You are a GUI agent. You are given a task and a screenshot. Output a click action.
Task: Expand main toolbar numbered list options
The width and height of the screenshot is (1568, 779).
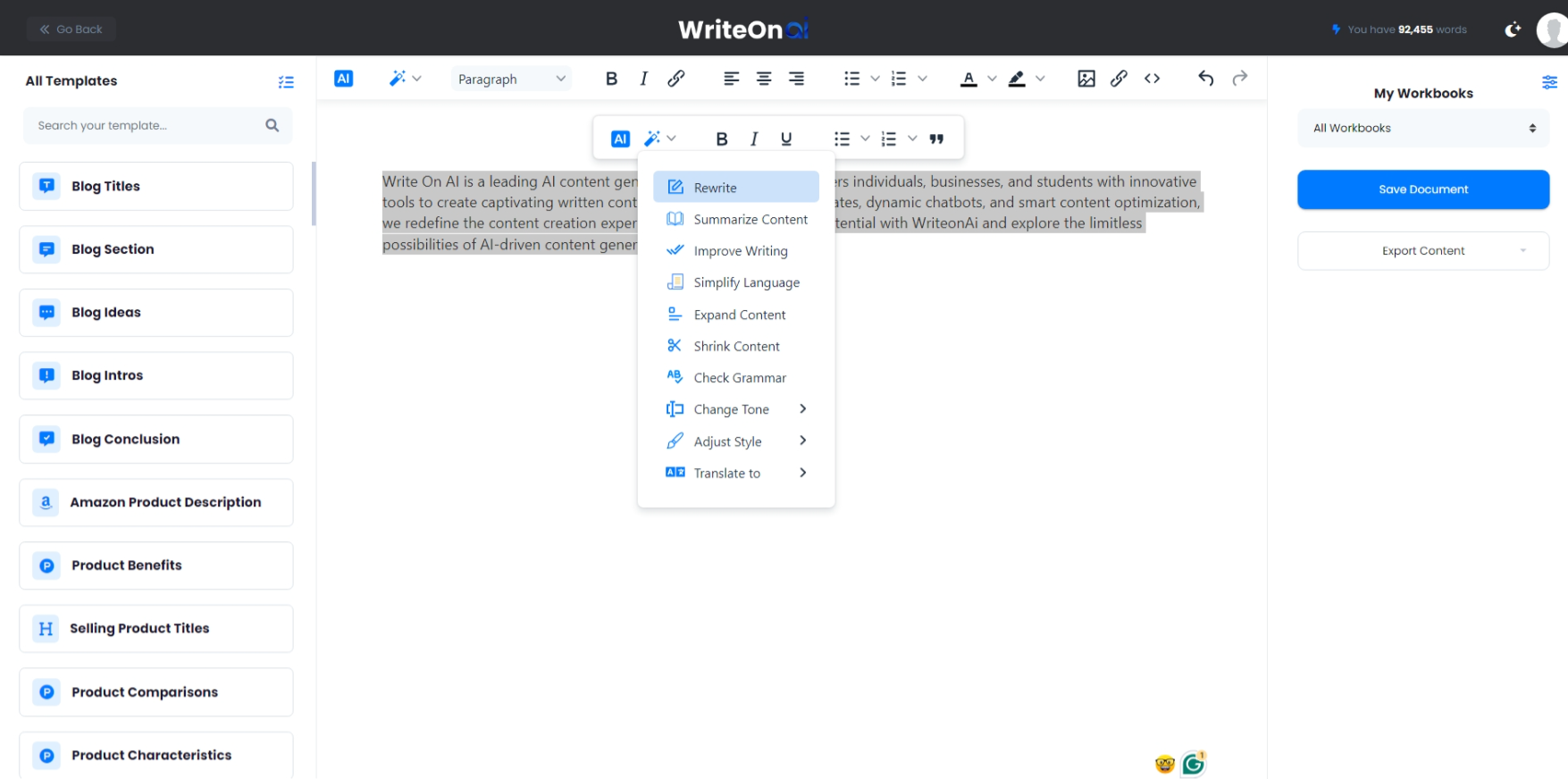tap(923, 79)
